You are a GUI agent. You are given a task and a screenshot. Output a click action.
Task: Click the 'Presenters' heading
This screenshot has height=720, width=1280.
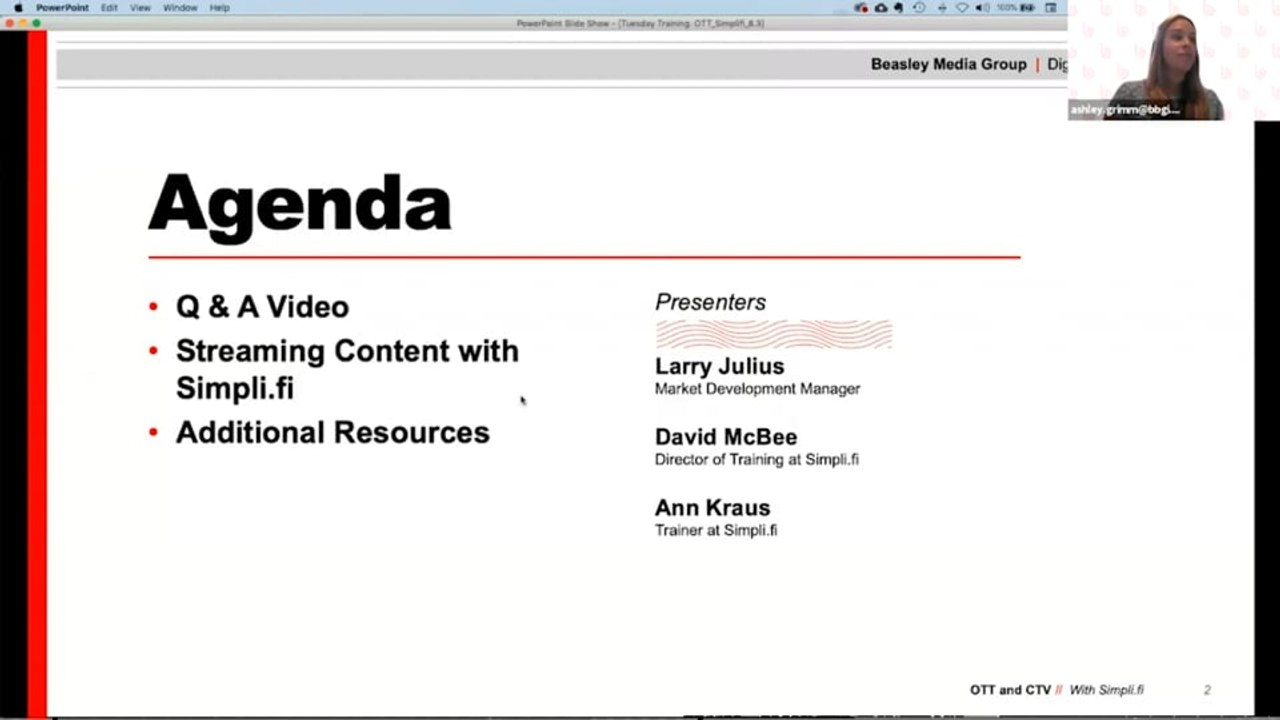(710, 302)
